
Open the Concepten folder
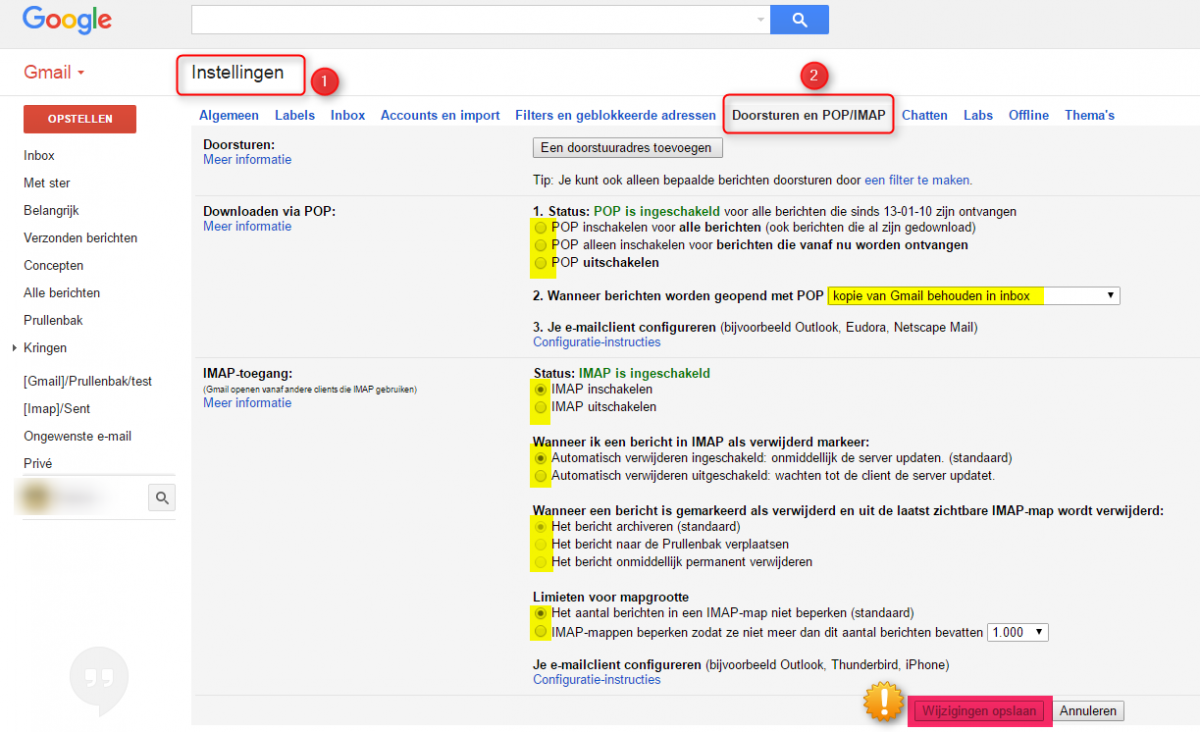tap(53, 266)
